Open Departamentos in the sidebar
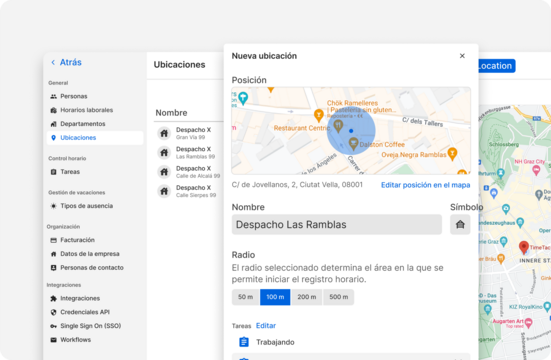 click(83, 124)
